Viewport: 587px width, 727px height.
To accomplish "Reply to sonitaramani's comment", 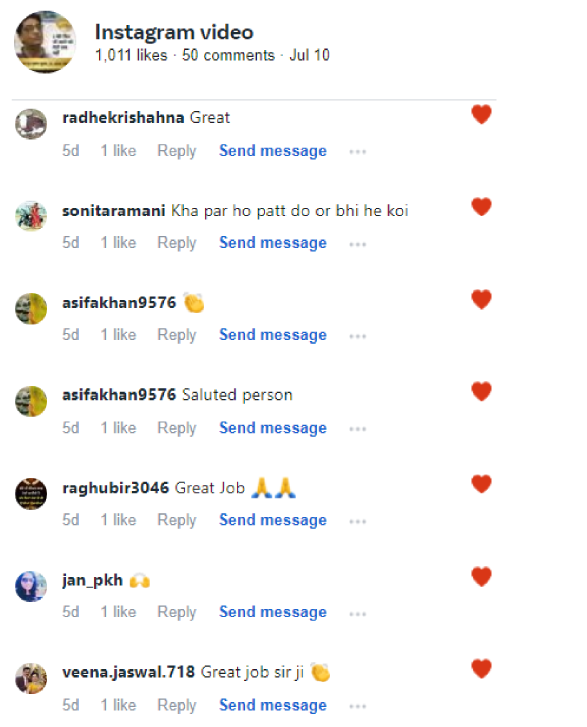I will (177, 243).
